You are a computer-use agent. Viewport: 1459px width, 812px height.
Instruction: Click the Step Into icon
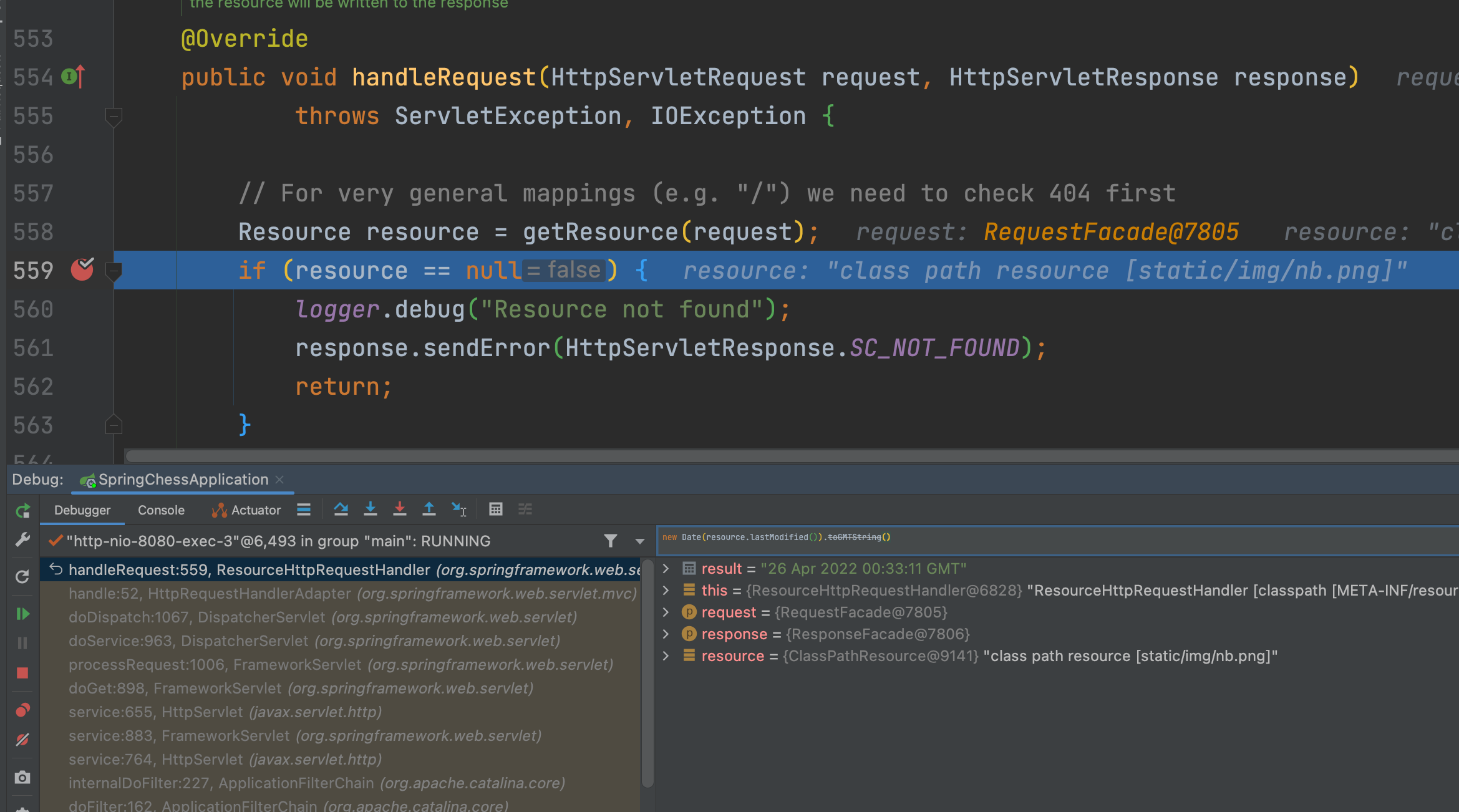click(x=371, y=510)
